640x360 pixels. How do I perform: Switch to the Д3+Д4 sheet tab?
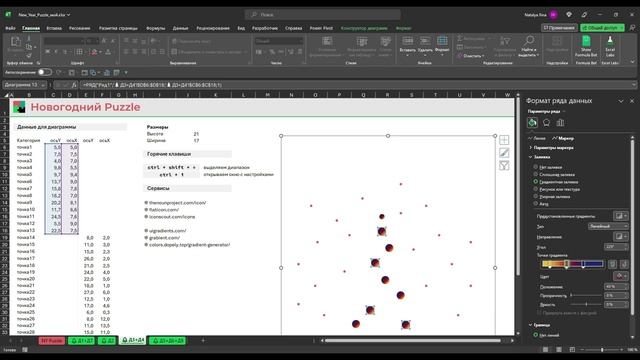[133, 340]
